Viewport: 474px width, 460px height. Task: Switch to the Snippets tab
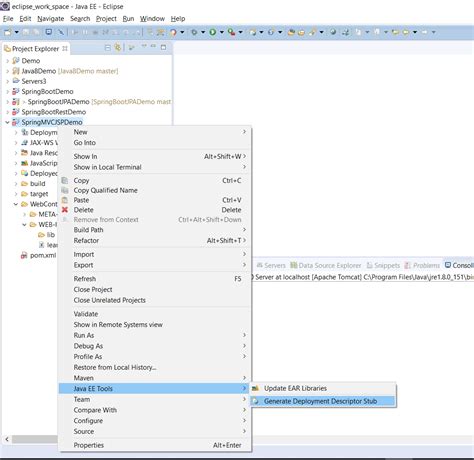pyautogui.click(x=383, y=266)
